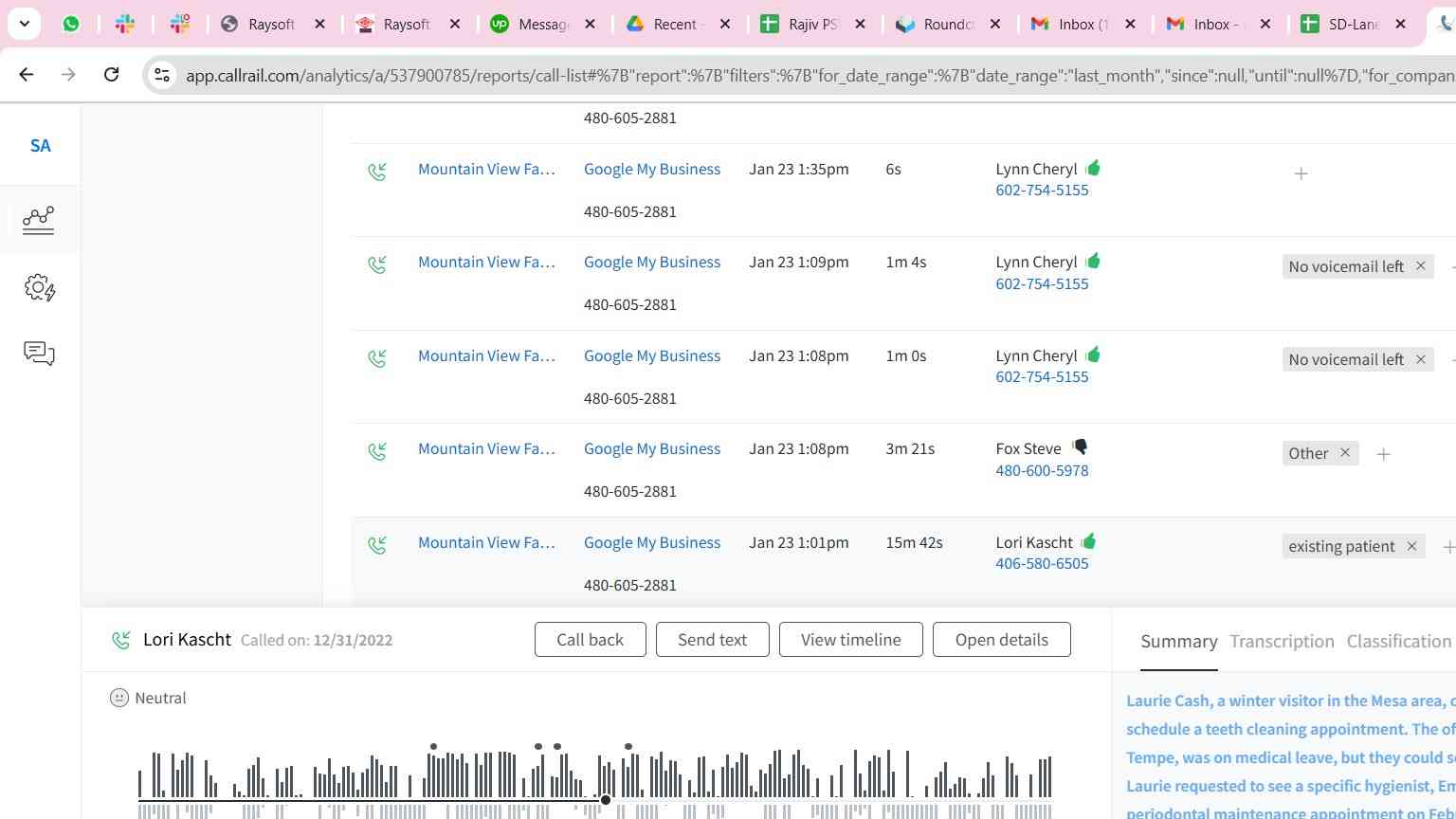Reload the CallRail page
This screenshot has height=819, width=1456.
pos(111,74)
